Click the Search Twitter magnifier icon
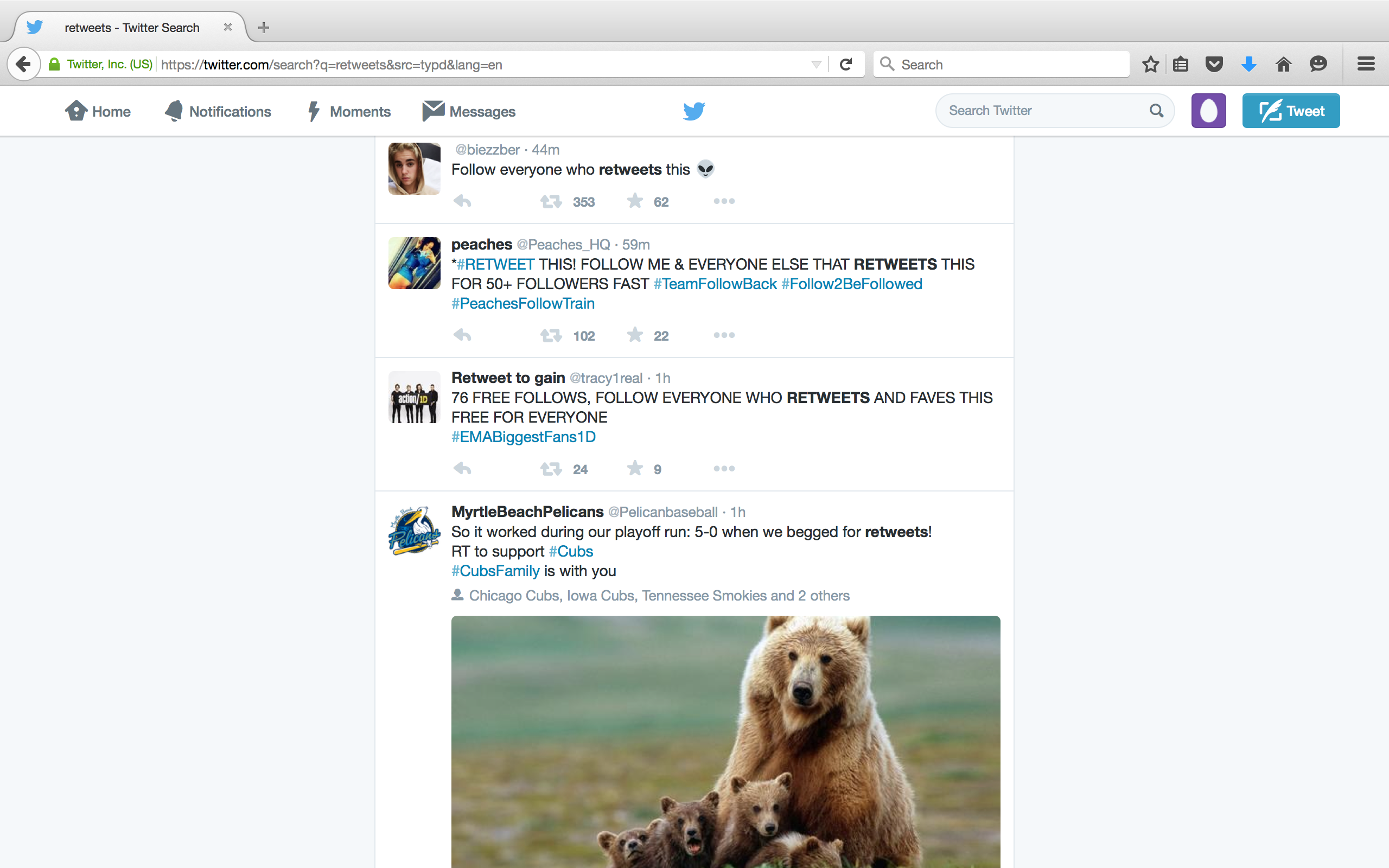This screenshot has width=1389, height=868. pos(1157,111)
